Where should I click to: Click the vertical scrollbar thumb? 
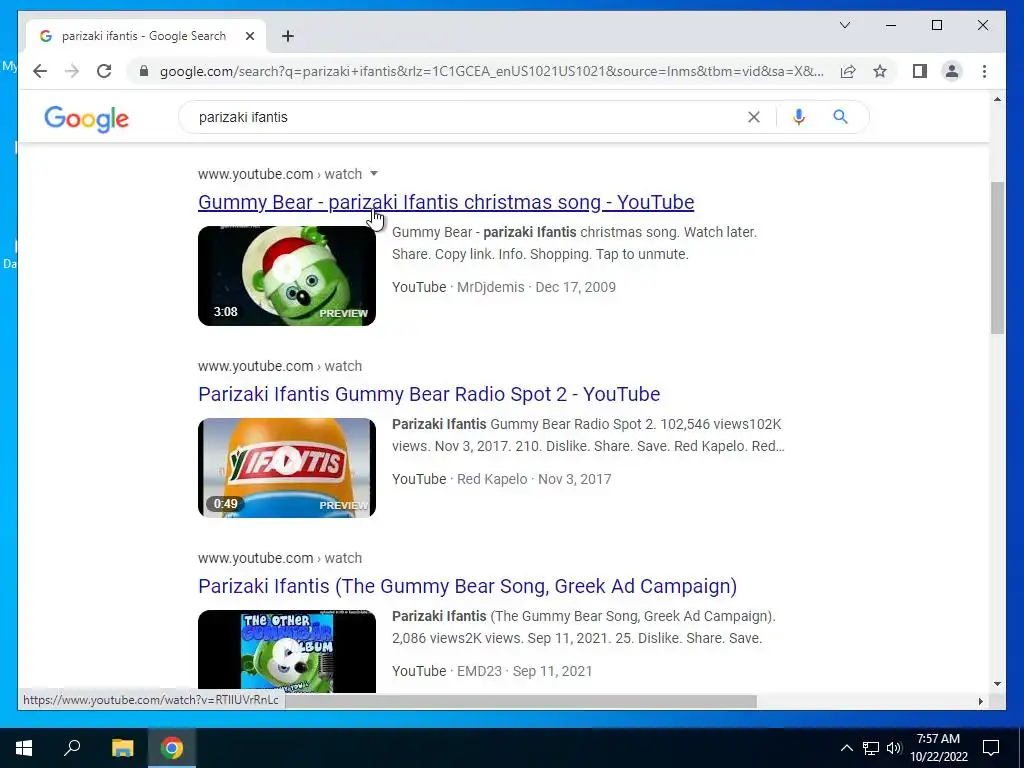pyautogui.click(x=997, y=258)
